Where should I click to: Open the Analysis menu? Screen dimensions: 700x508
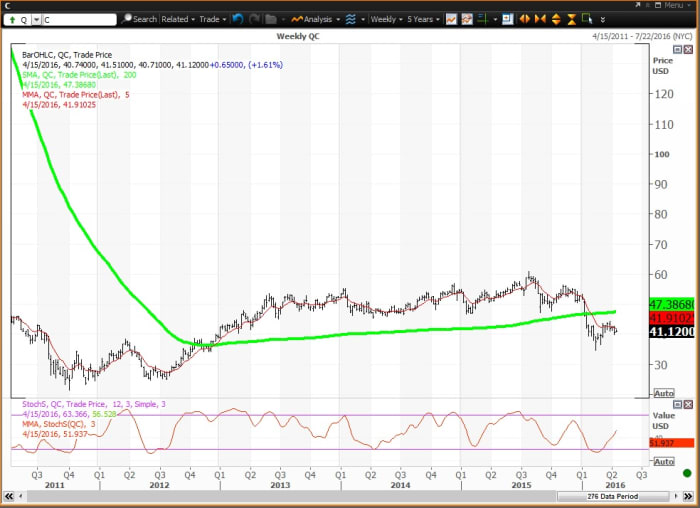point(315,19)
